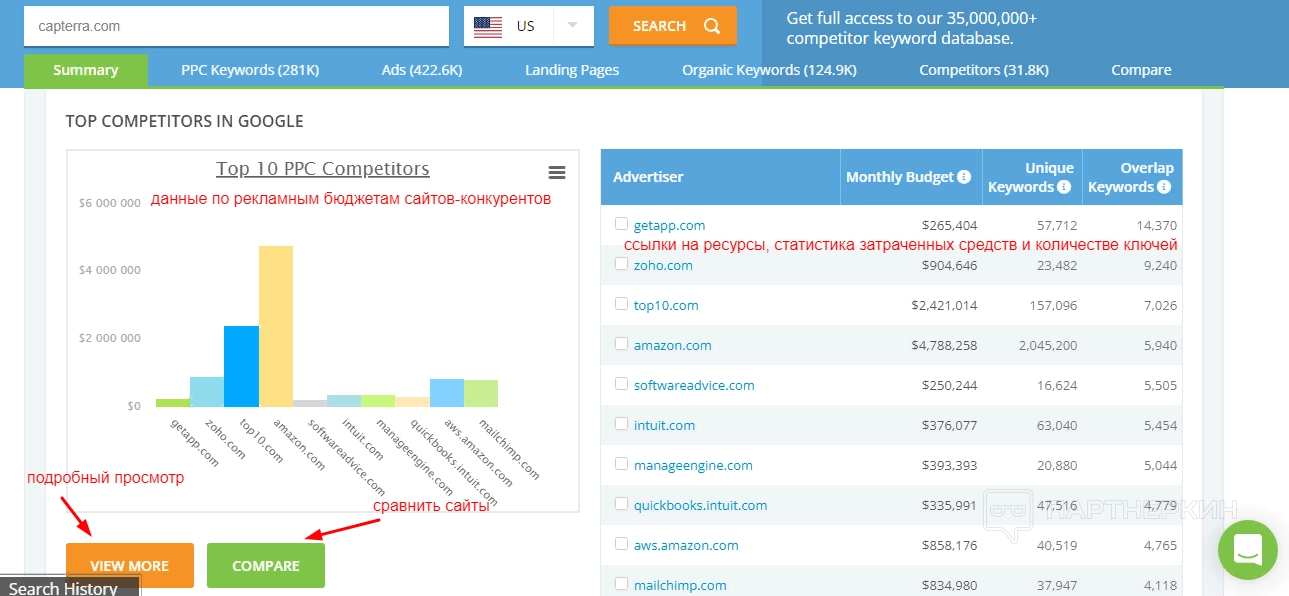Screen dimensions: 1289x596
Task: Tick the getapp.com checkbox
Action: coord(621,224)
